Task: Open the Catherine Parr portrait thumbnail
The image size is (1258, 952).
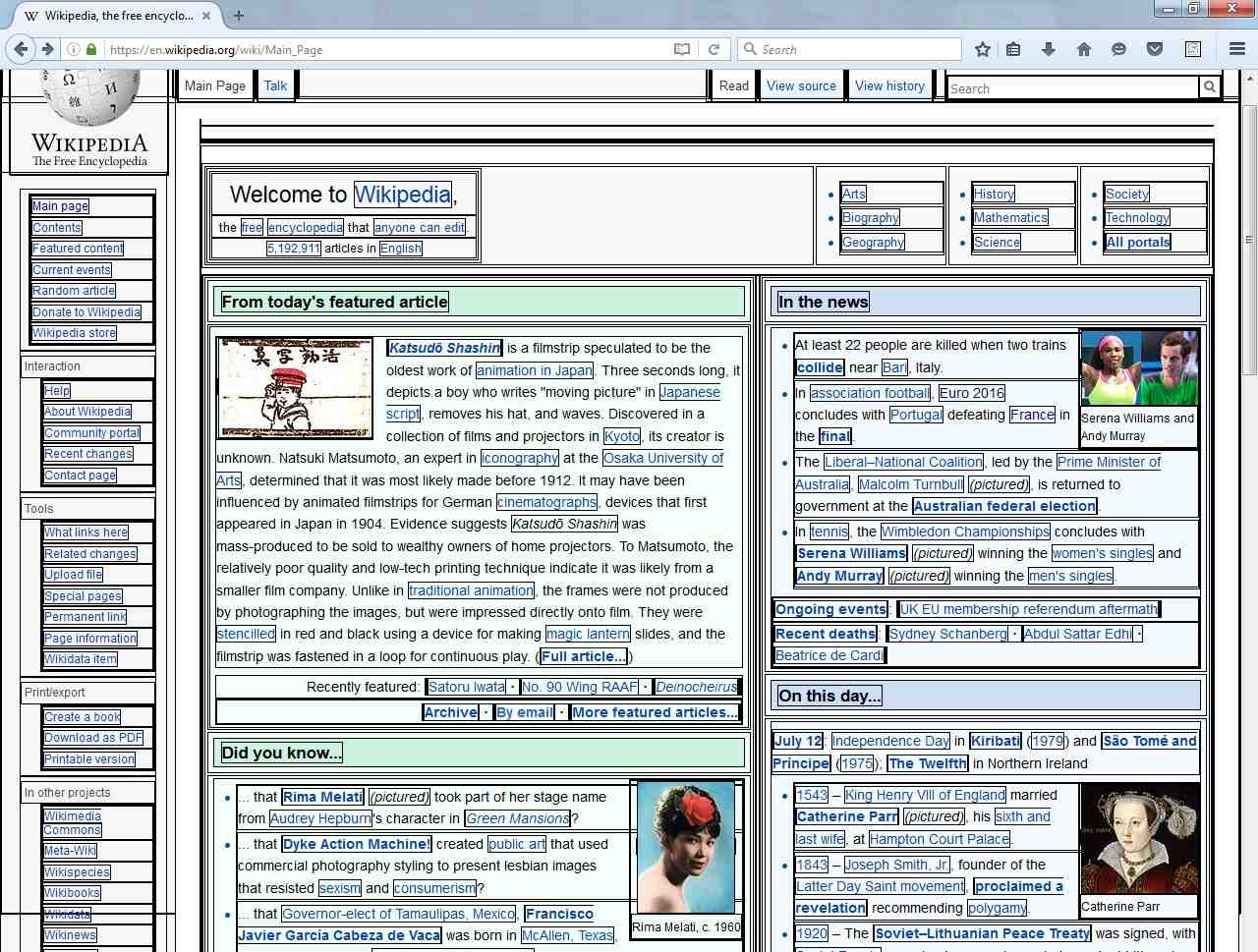Action: (x=1139, y=838)
